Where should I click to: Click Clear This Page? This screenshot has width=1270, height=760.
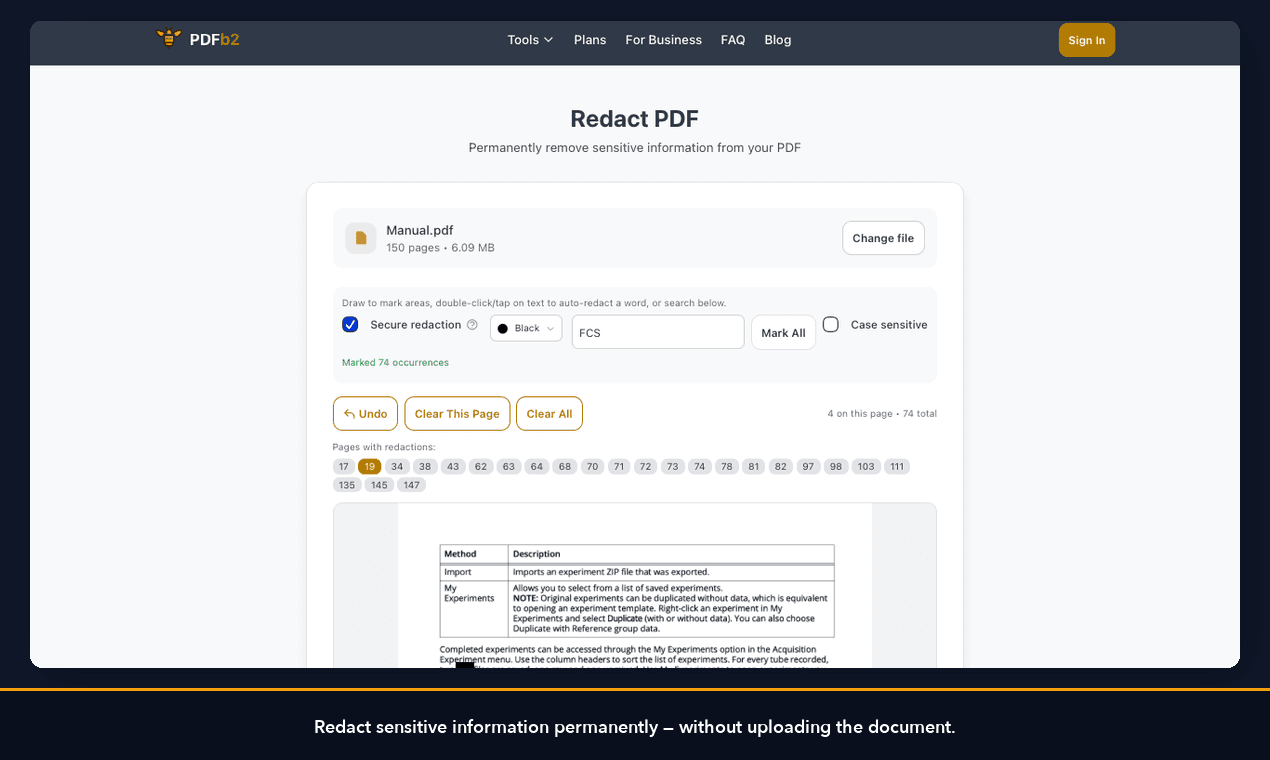(x=457, y=413)
